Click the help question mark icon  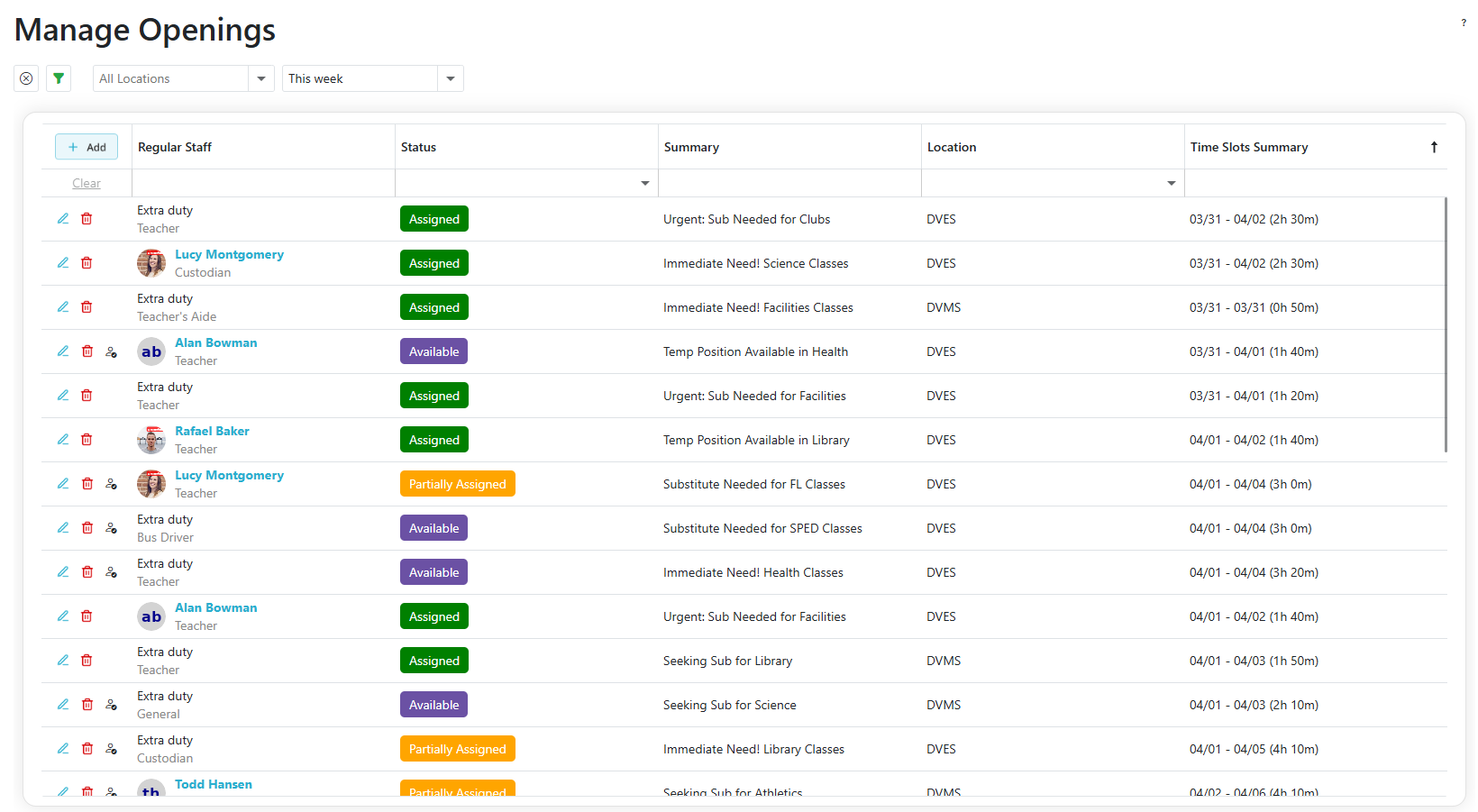1463,23
